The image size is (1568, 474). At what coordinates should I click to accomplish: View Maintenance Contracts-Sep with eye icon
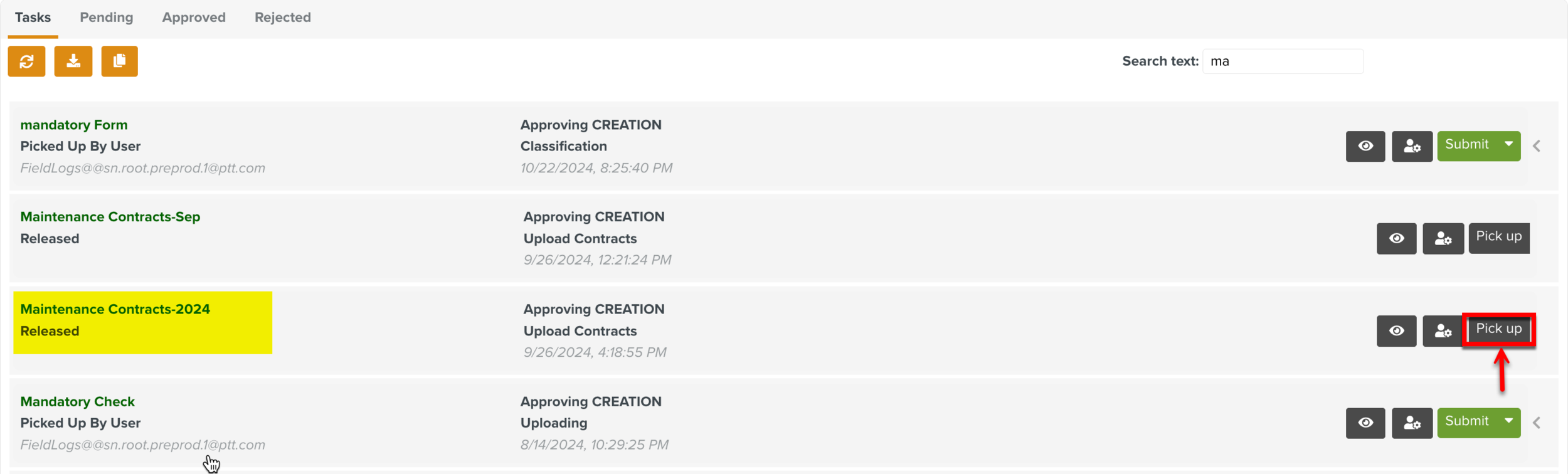[1396, 238]
